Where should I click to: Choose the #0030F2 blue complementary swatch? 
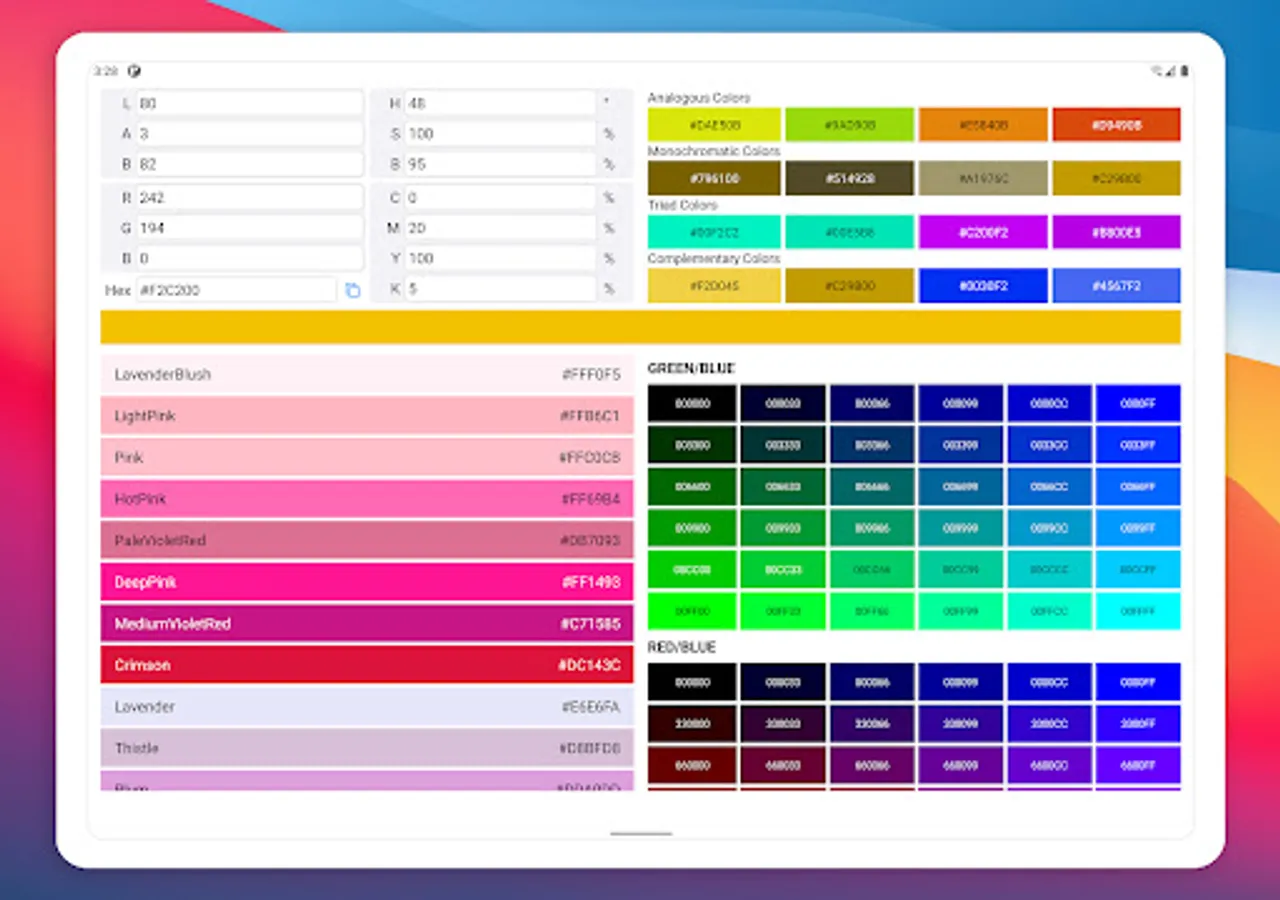coord(983,285)
